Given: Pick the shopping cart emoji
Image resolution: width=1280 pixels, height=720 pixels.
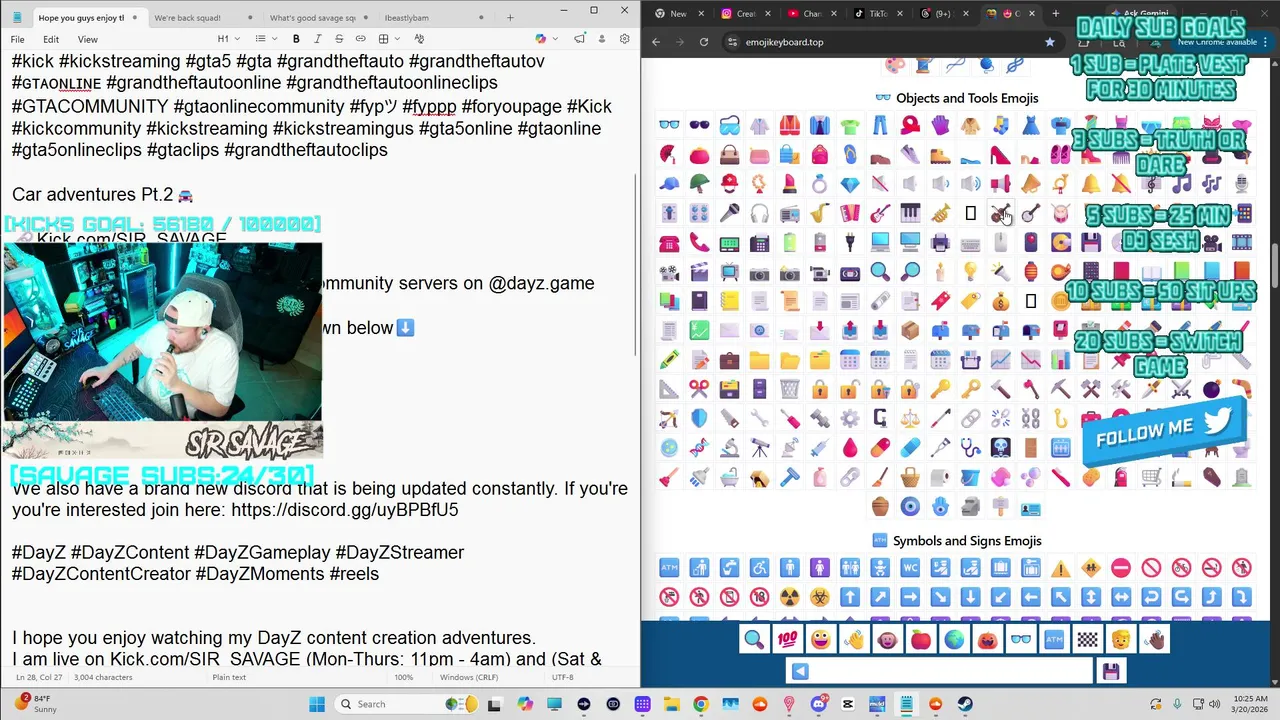Looking at the screenshot, I should pos(1151,476).
